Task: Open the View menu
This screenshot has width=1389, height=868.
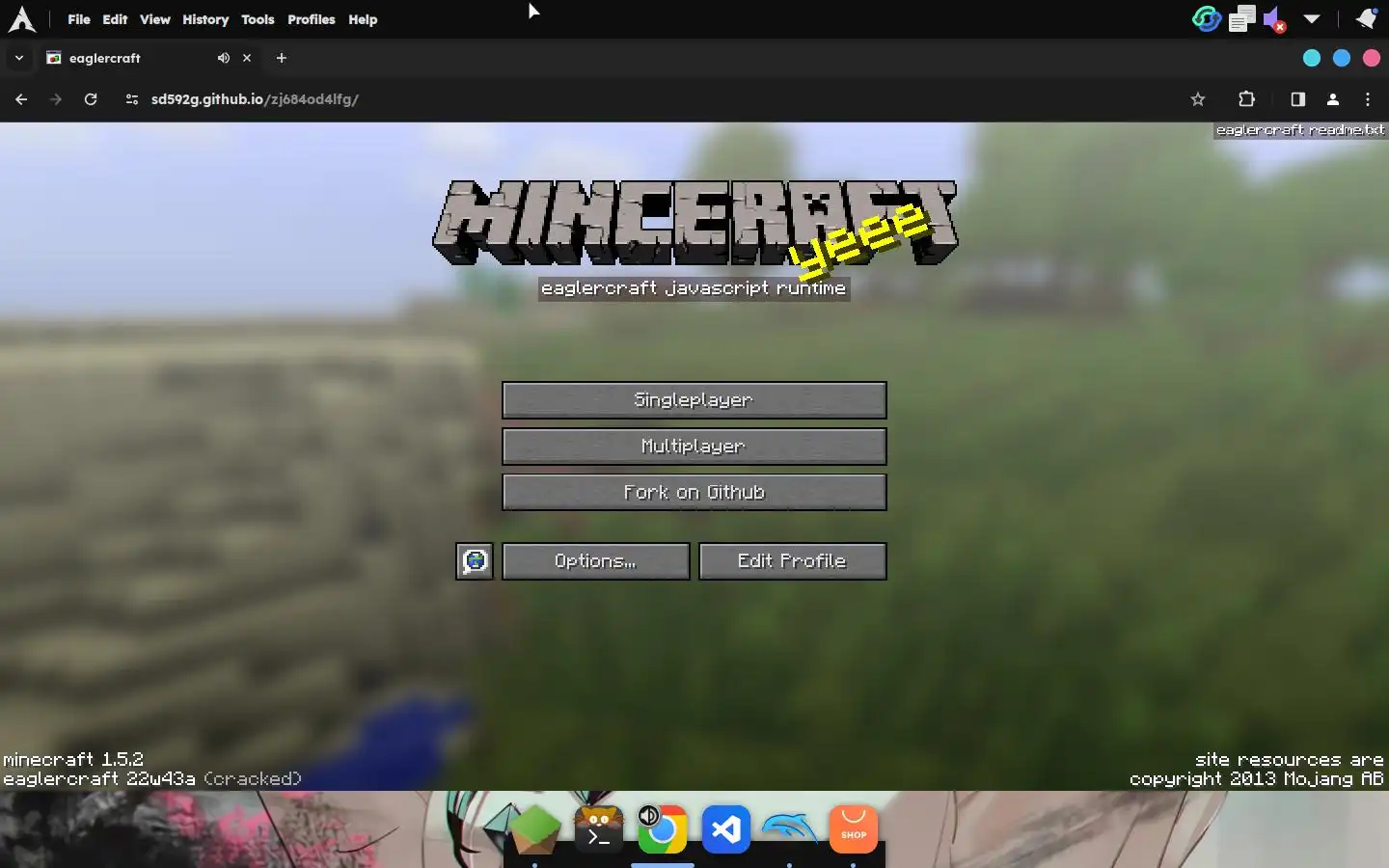Action: (154, 19)
